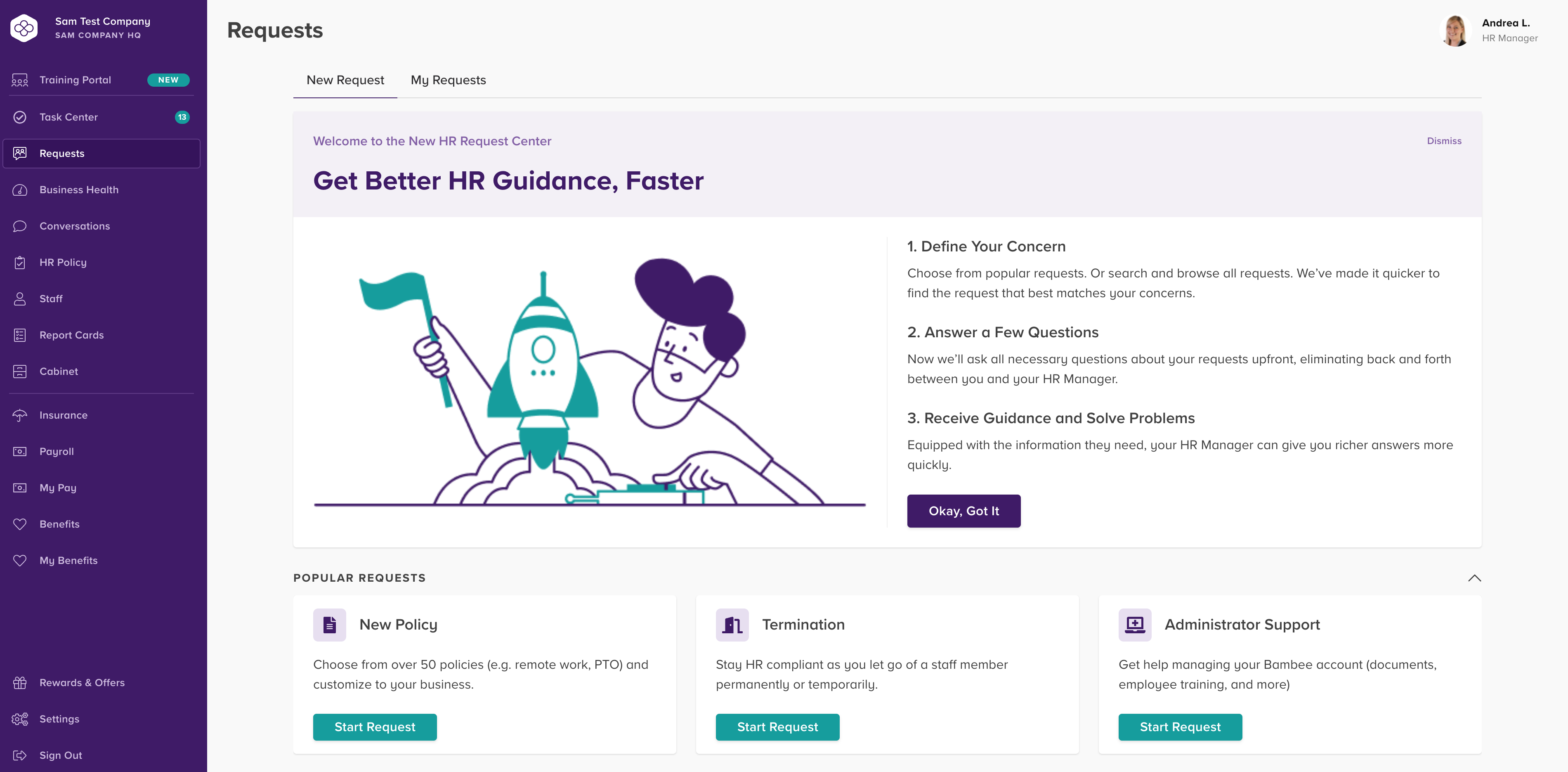Viewport: 1568px width, 772px height.
Task: Open the Sam Test Company logo
Action: pyautogui.click(x=24, y=27)
